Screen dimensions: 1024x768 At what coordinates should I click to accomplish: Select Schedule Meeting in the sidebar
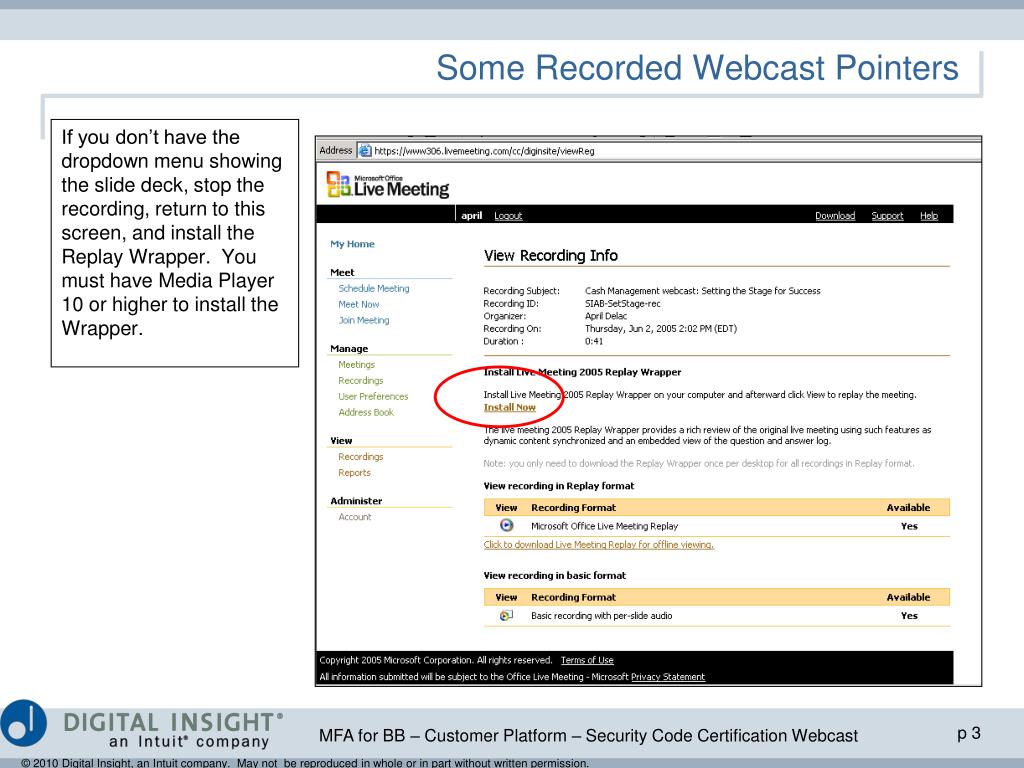(374, 288)
